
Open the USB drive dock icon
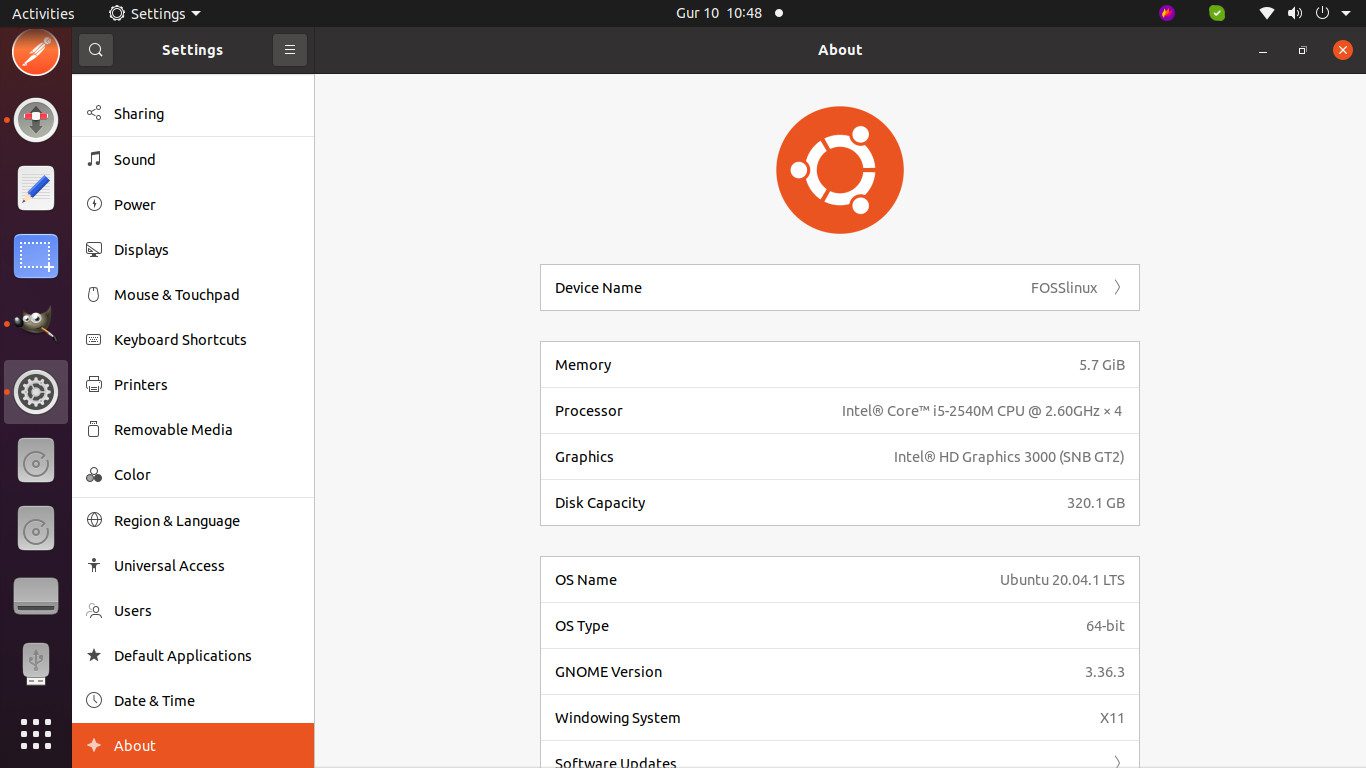pos(36,663)
